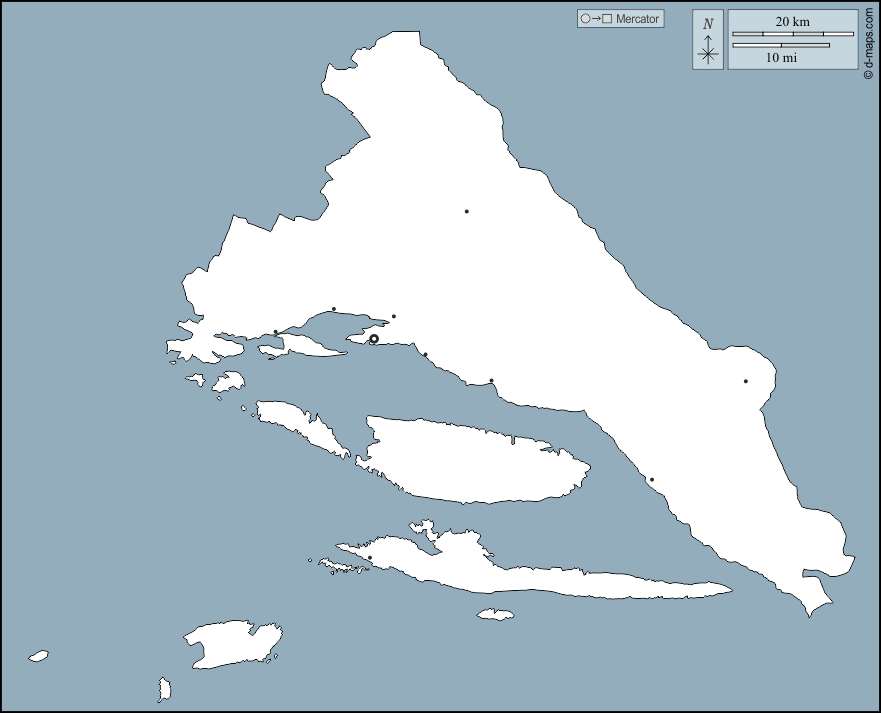Click the small islet at the far left edge
881x713 pixels.
point(38,656)
